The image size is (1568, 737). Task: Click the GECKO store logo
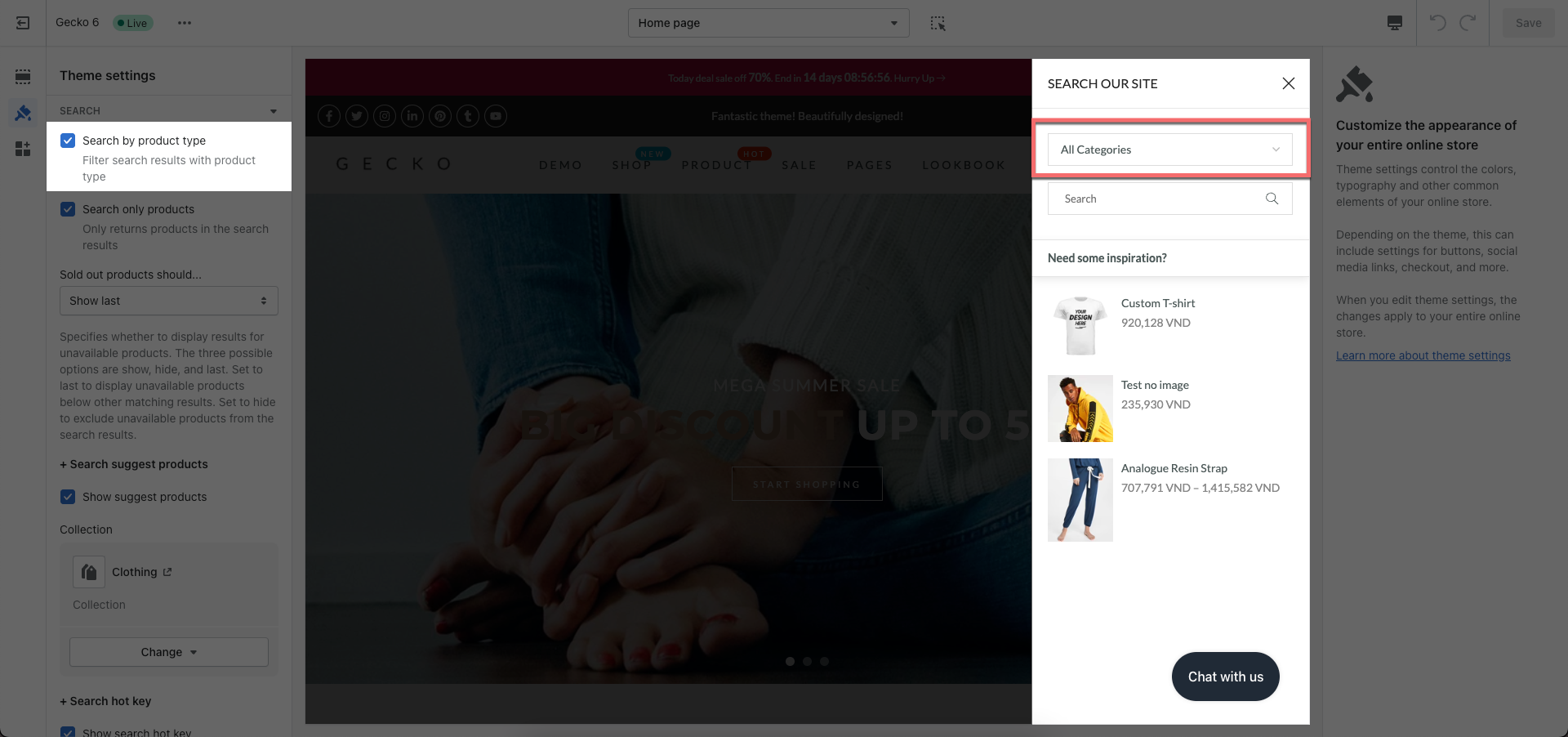394,164
